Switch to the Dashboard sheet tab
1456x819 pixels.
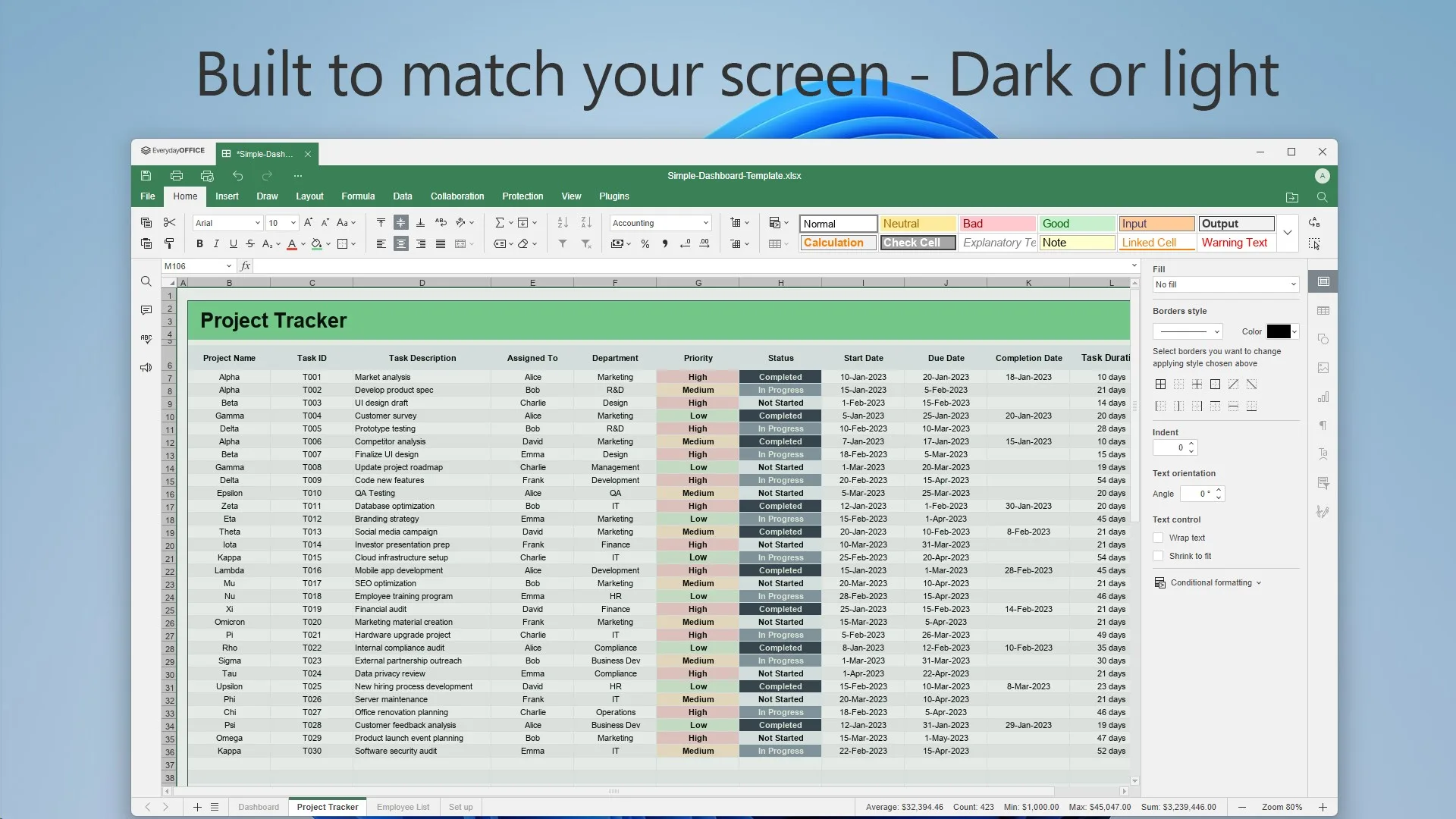[259, 807]
